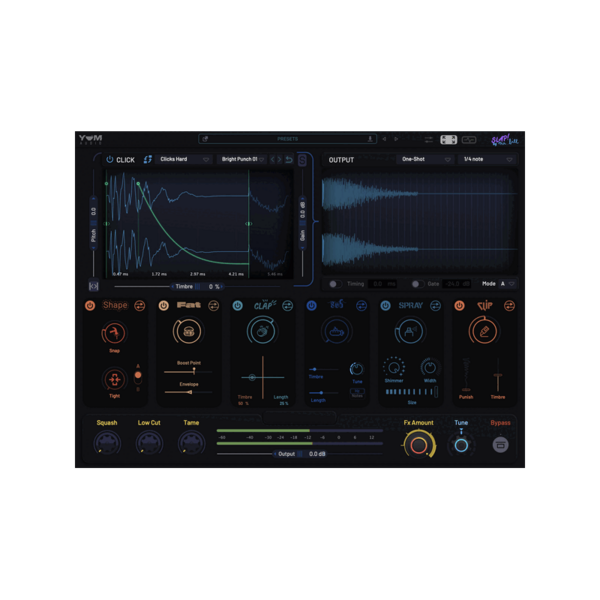Open the Clap module settings icon
This screenshot has width=600, height=600.
(x=287, y=305)
